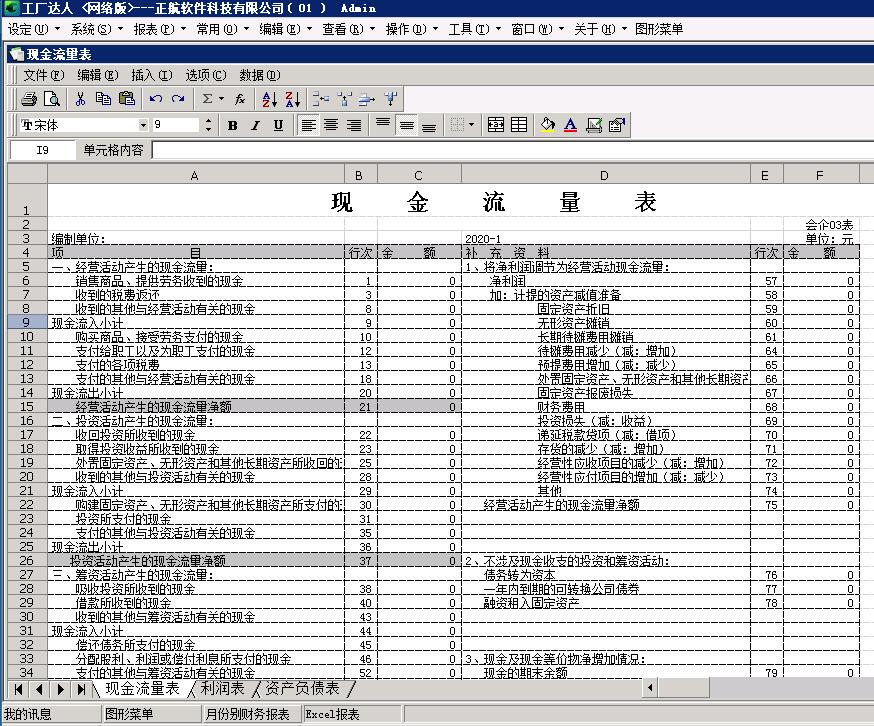The height and width of the screenshot is (726, 874).
Task: Click the 月份别财务报表 button in the bottom bar
Action: pyautogui.click(x=248, y=714)
